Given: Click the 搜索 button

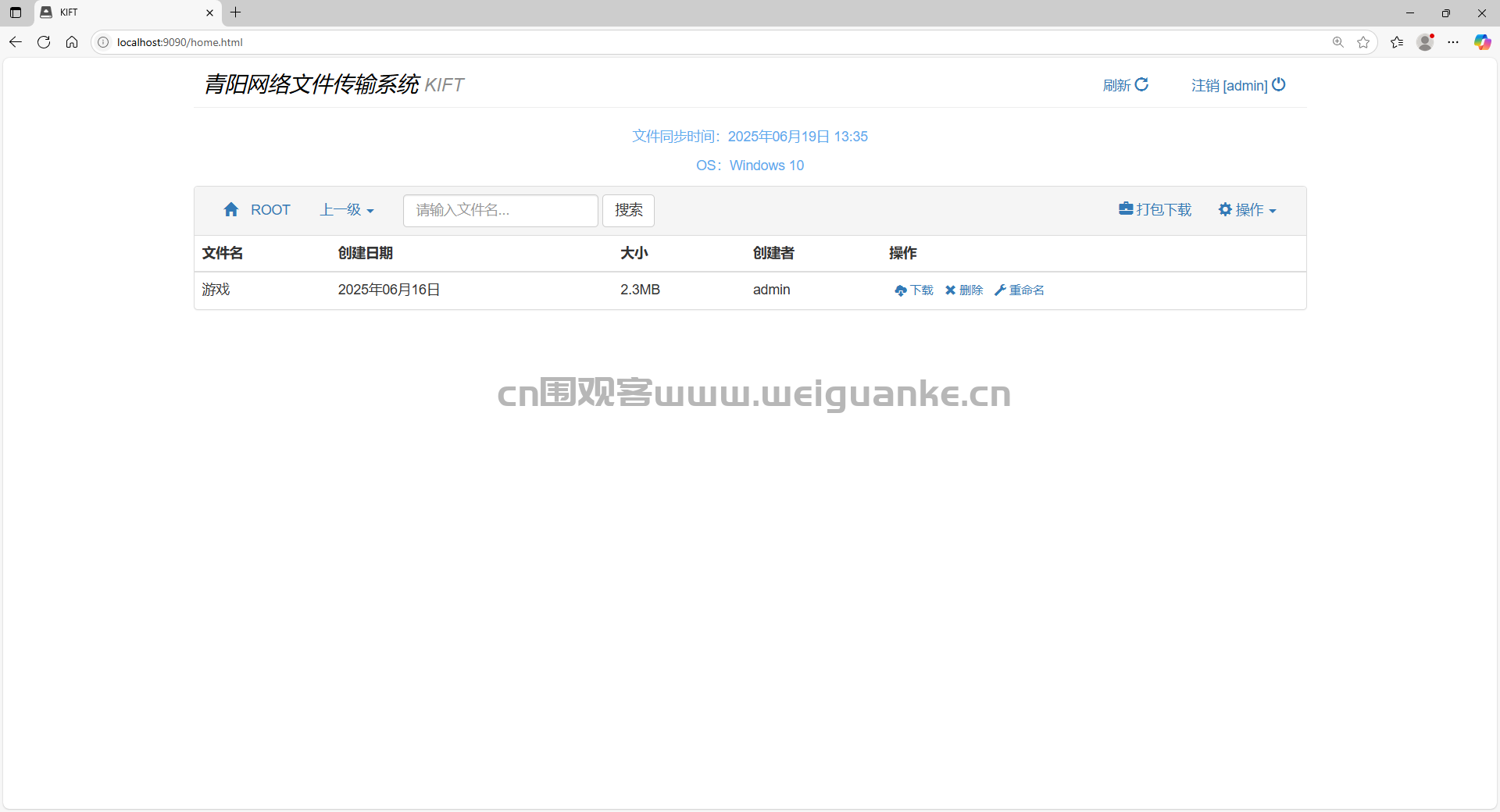Looking at the screenshot, I should [x=628, y=211].
